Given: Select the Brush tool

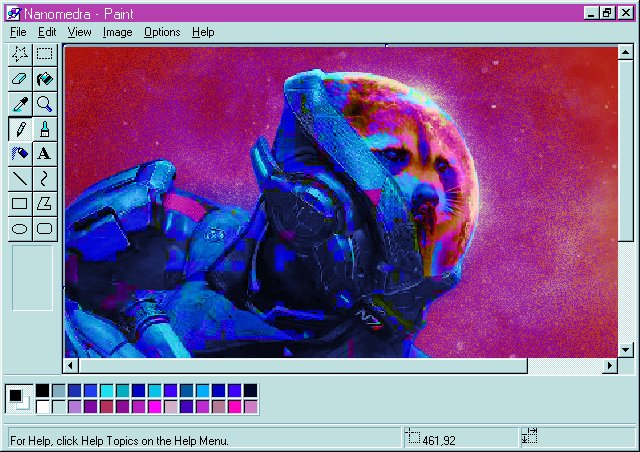Looking at the screenshot, I should [x=44, y=129].
